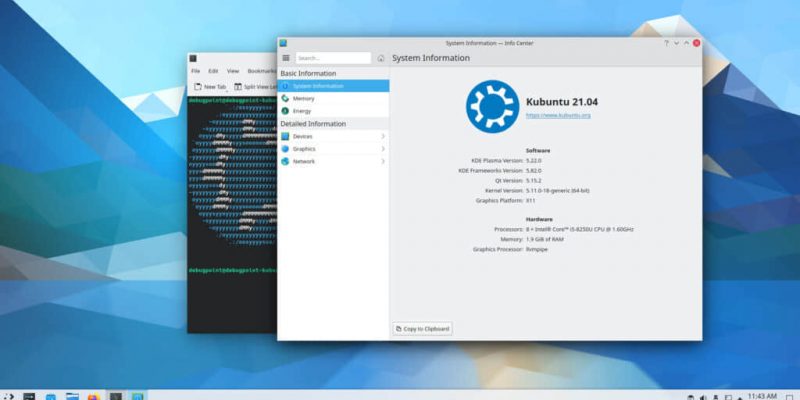The image size is (800, 400).
Task: Open the Network category label
Action: tap(304, 161)
